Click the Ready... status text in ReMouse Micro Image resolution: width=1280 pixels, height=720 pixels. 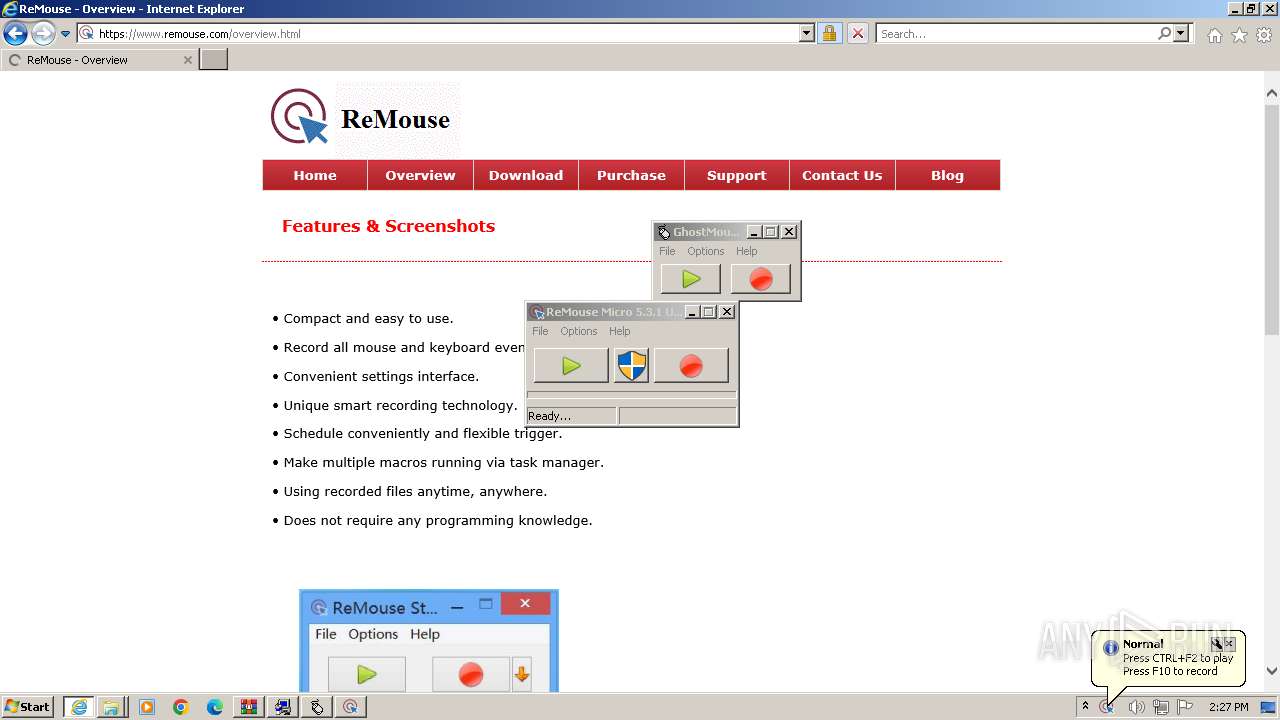click(549, 416)
